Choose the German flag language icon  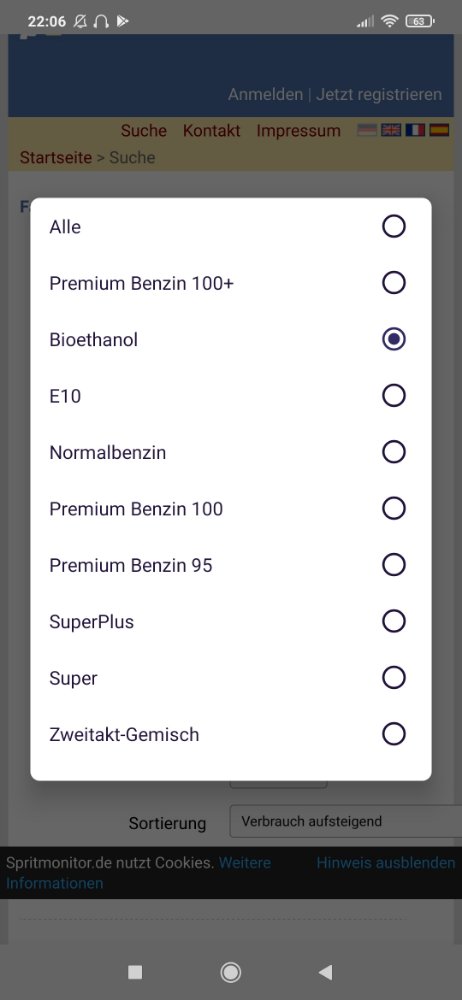(x=367, y=130)
